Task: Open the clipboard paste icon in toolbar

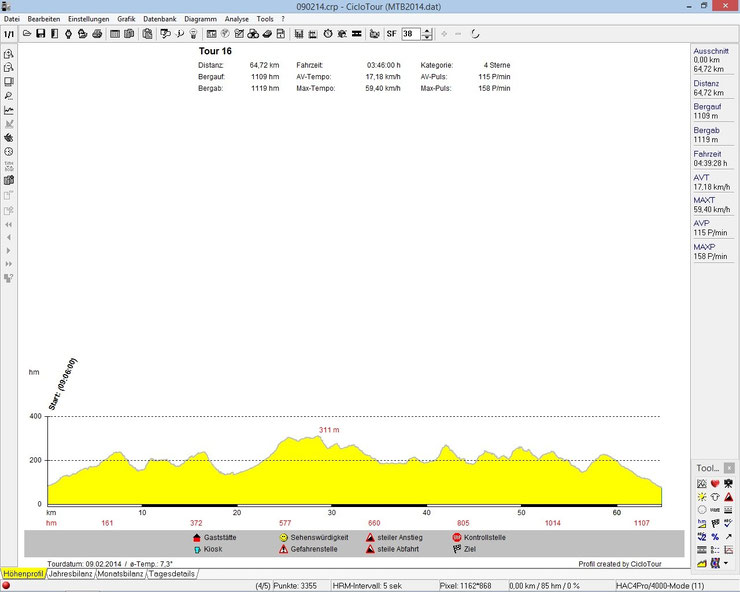Action: pyautogui.click(x=147, y=34)
